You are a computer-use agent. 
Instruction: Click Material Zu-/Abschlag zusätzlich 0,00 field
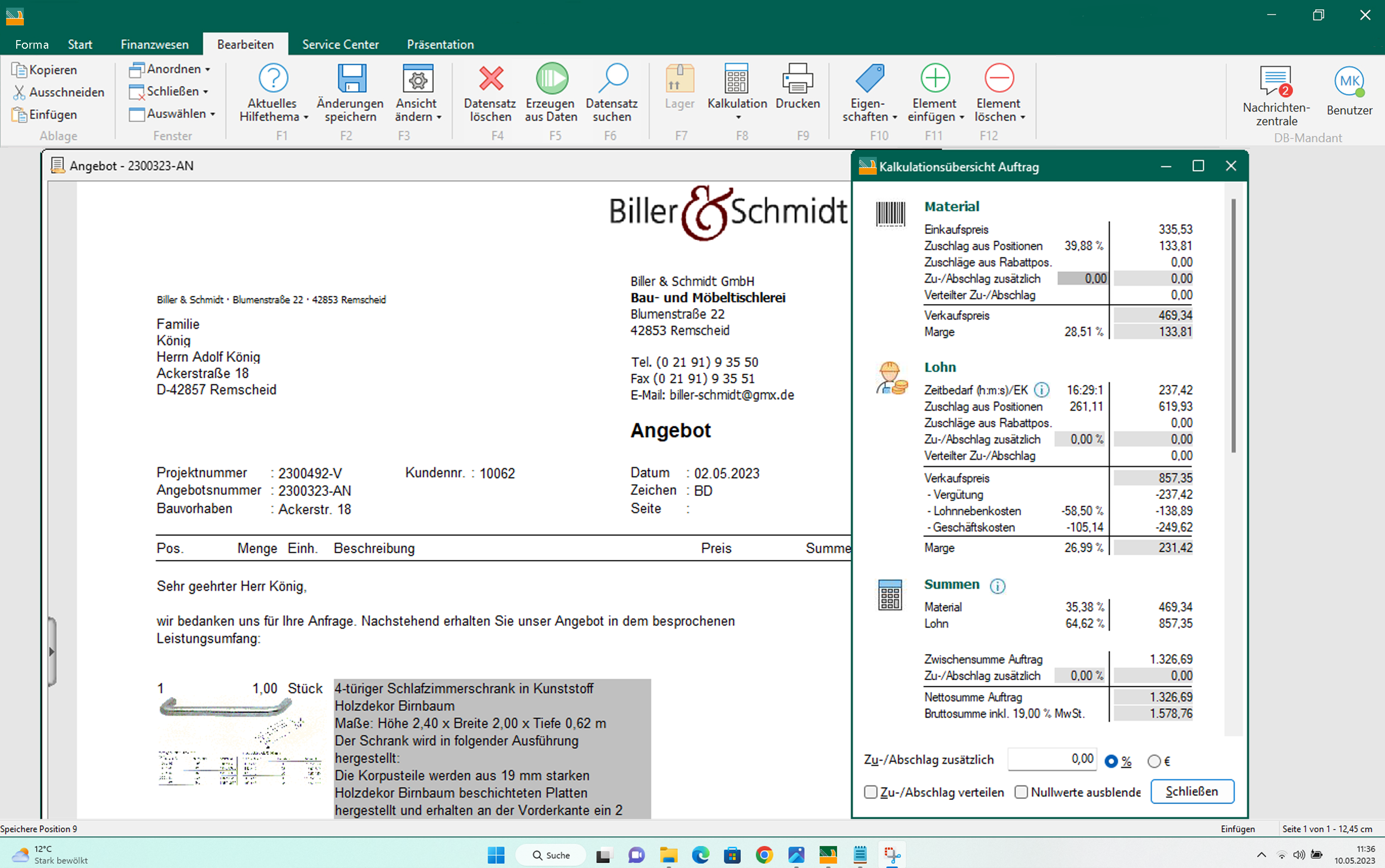coord(1082,279)
